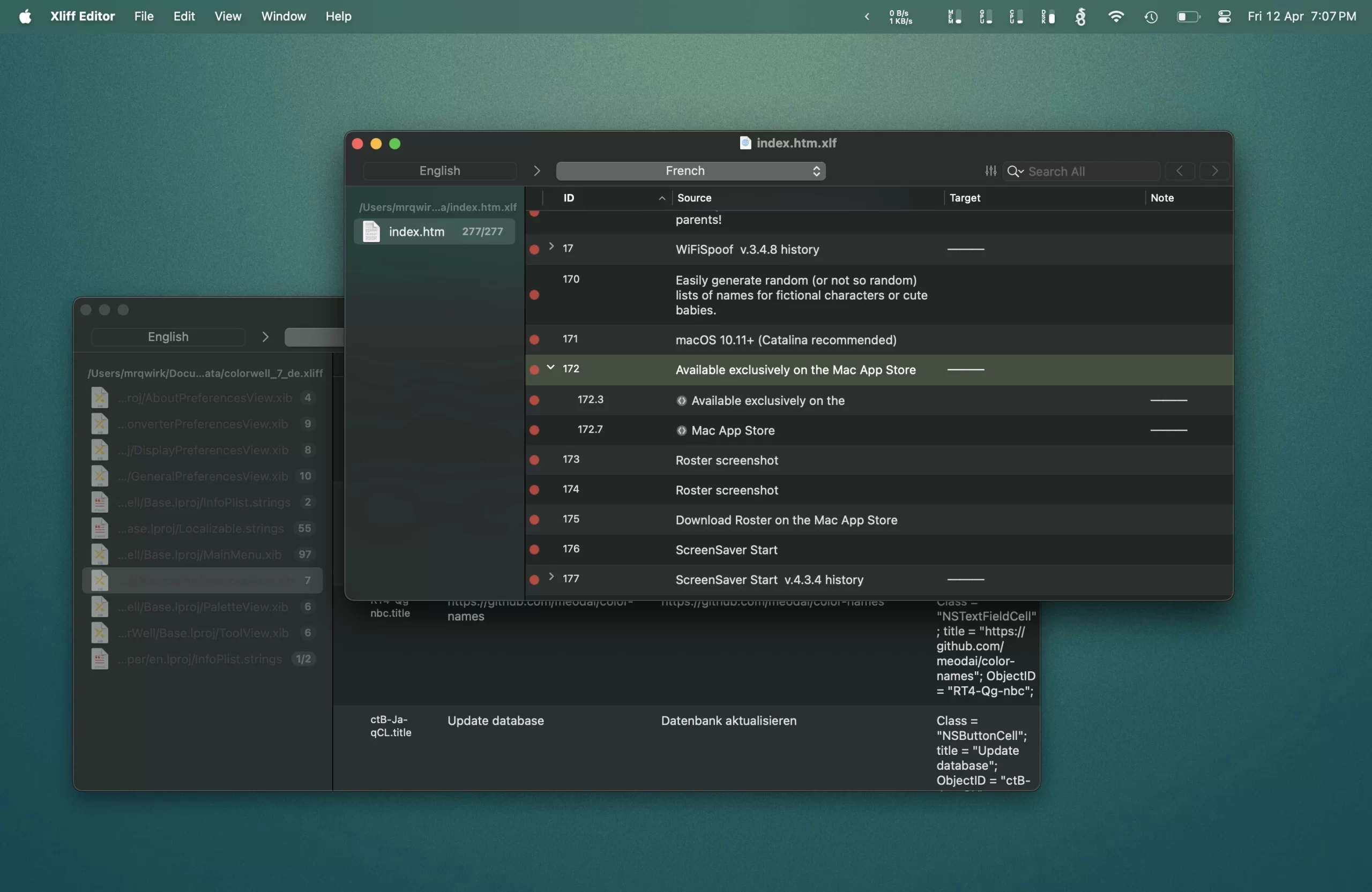This screenshot has width=1372, height=892.
Task: Toggle the red status dot for row 176
Action: click(534, 550)
